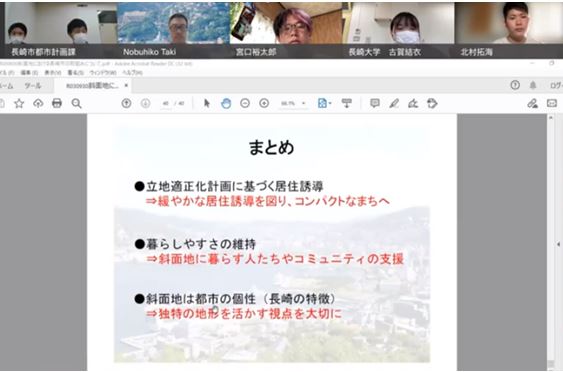Open the magnifier search tool

coord(76,103)
